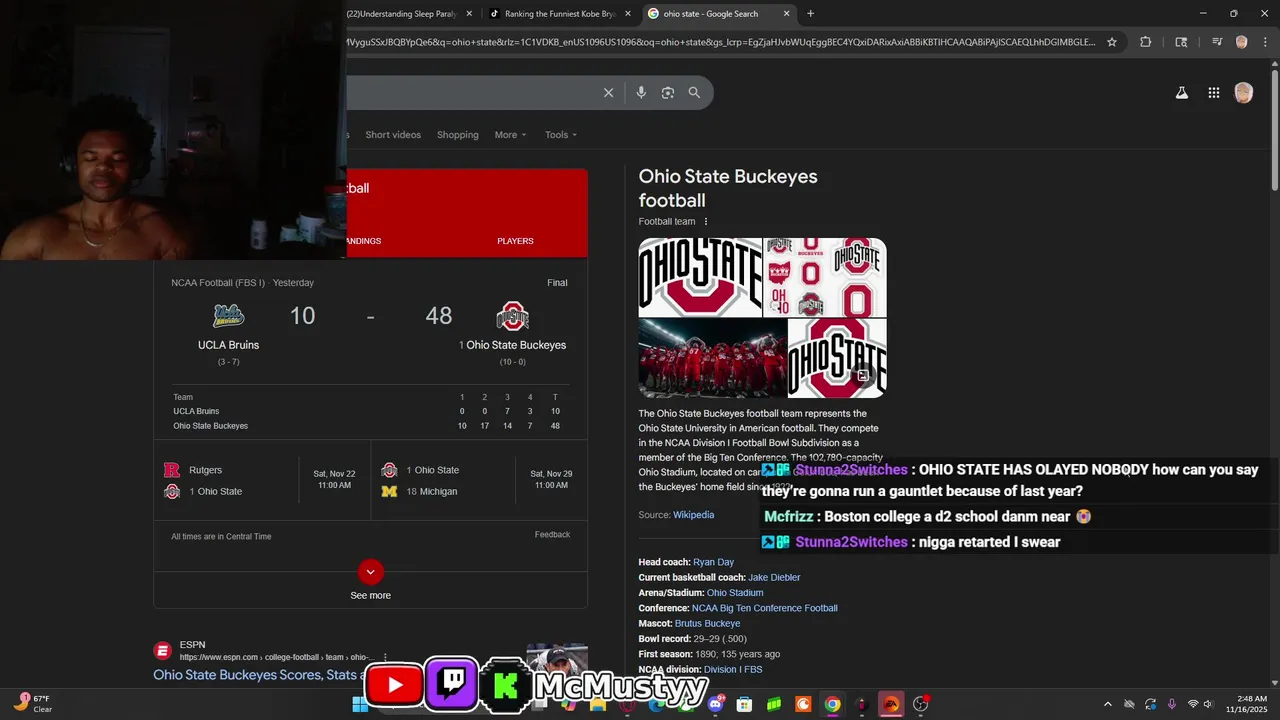Open Crunchyroll orange icon in taskbar
The width and height of the screenshot is (1280, 720).
click(x=803, y=704)
